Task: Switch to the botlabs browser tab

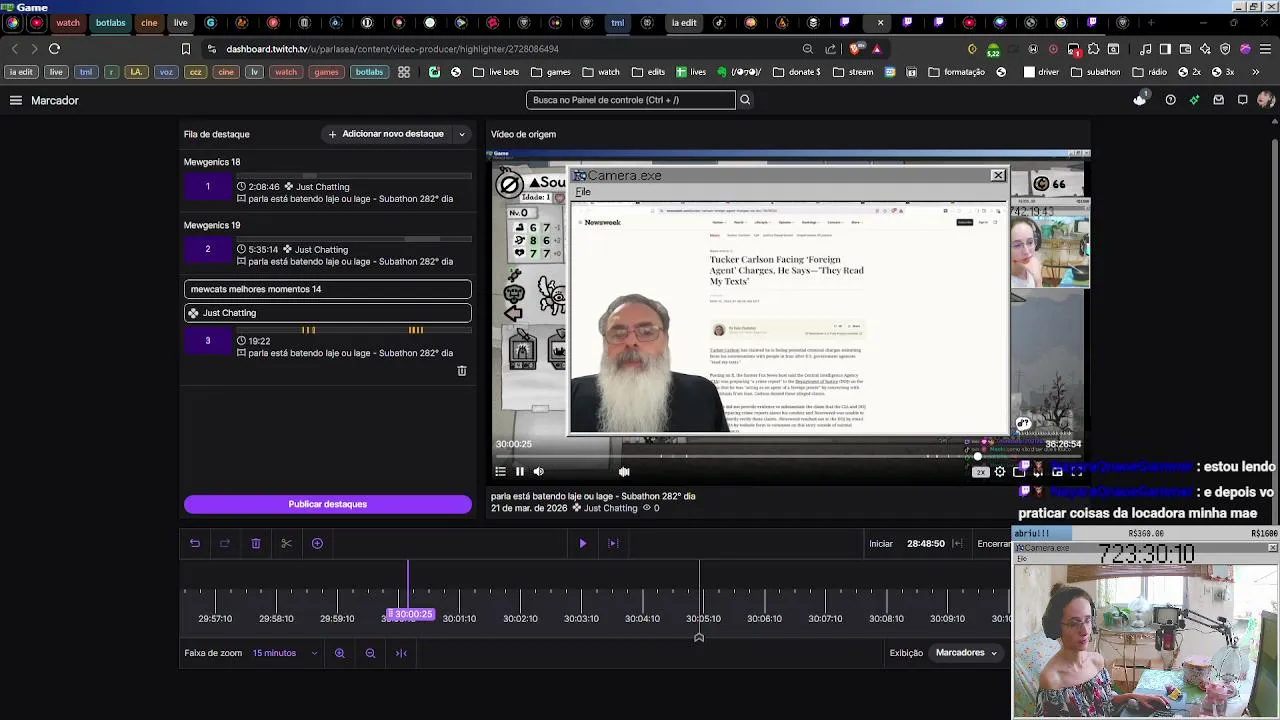Action: [x=111, y=23]
